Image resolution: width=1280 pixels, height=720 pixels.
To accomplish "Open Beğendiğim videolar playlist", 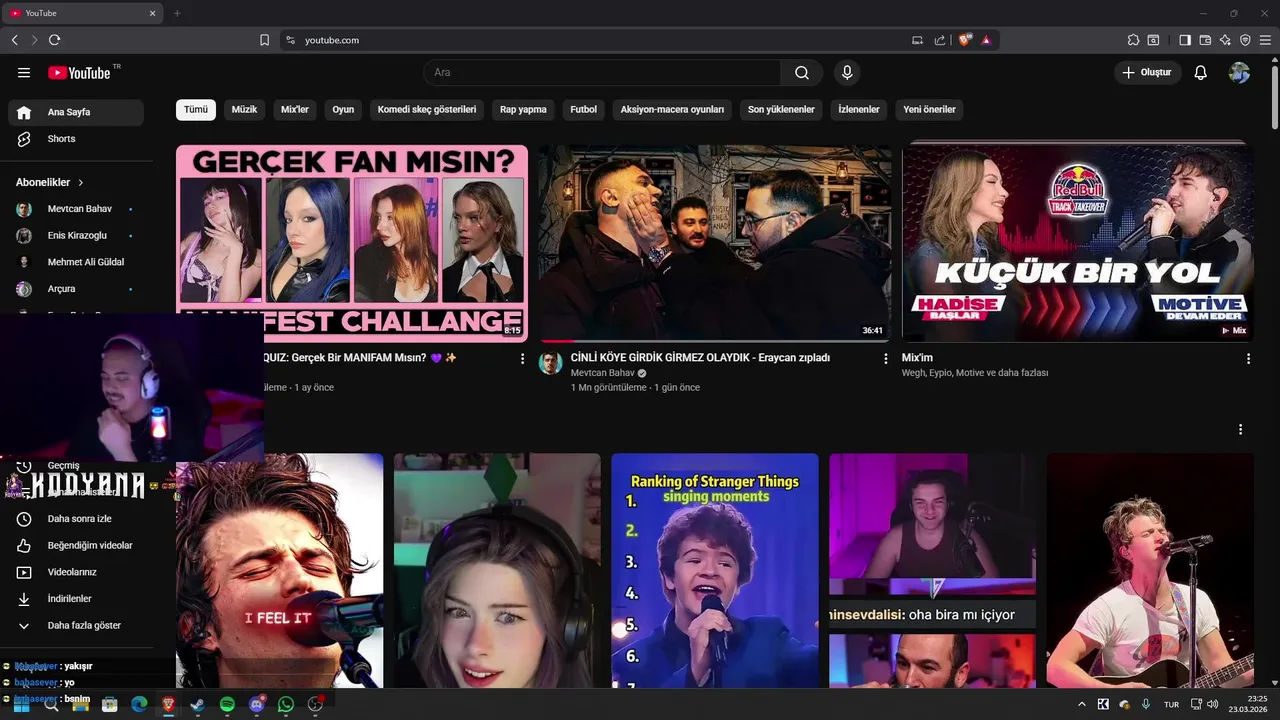I will [76, 545].
